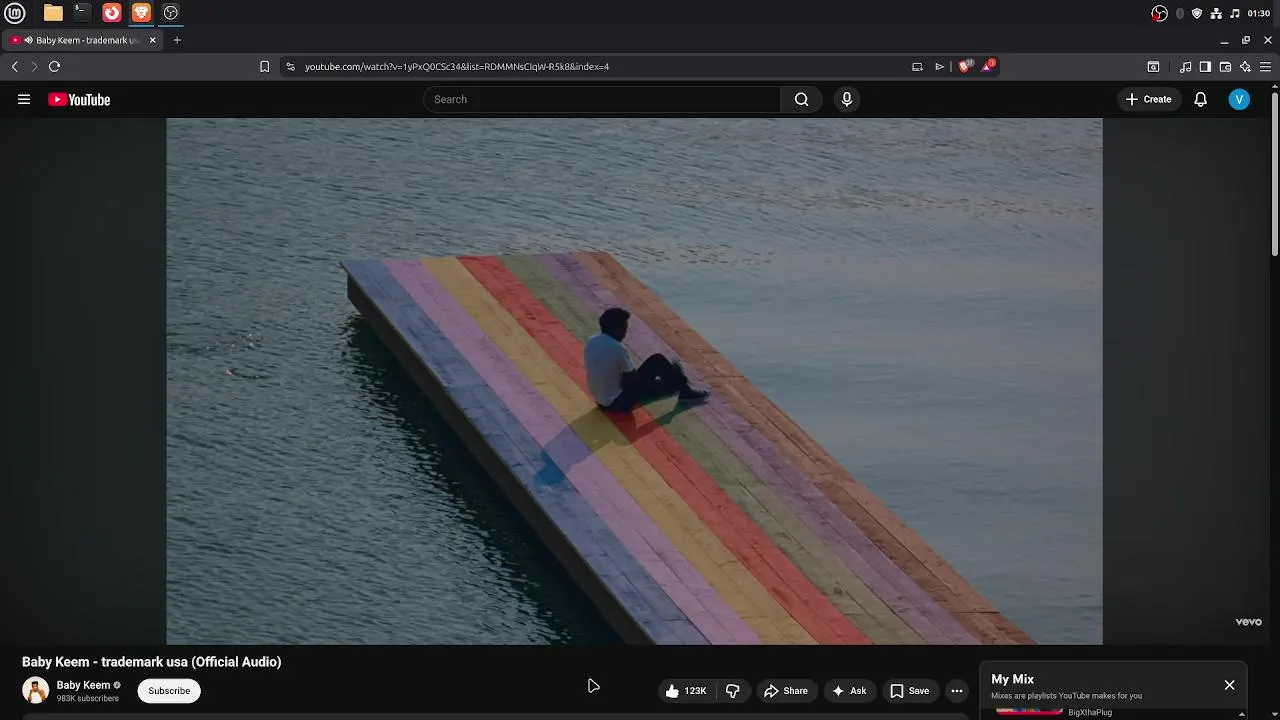This screenshot has height=720, width=1280.
Task: Open a new browser tab
Action: click(x=177, y=40)
